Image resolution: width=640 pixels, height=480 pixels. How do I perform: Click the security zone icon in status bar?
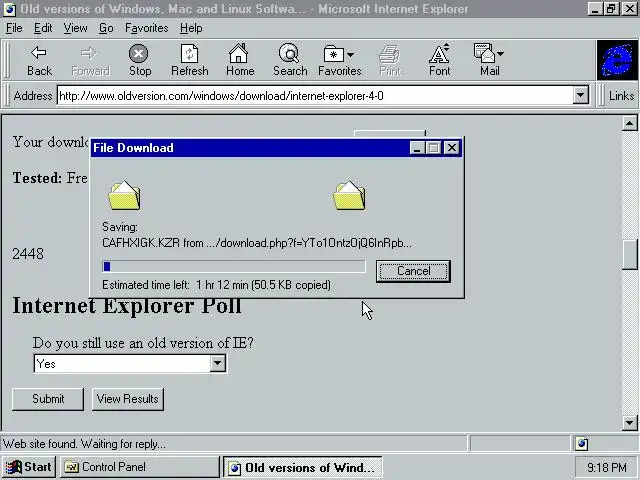582,444
